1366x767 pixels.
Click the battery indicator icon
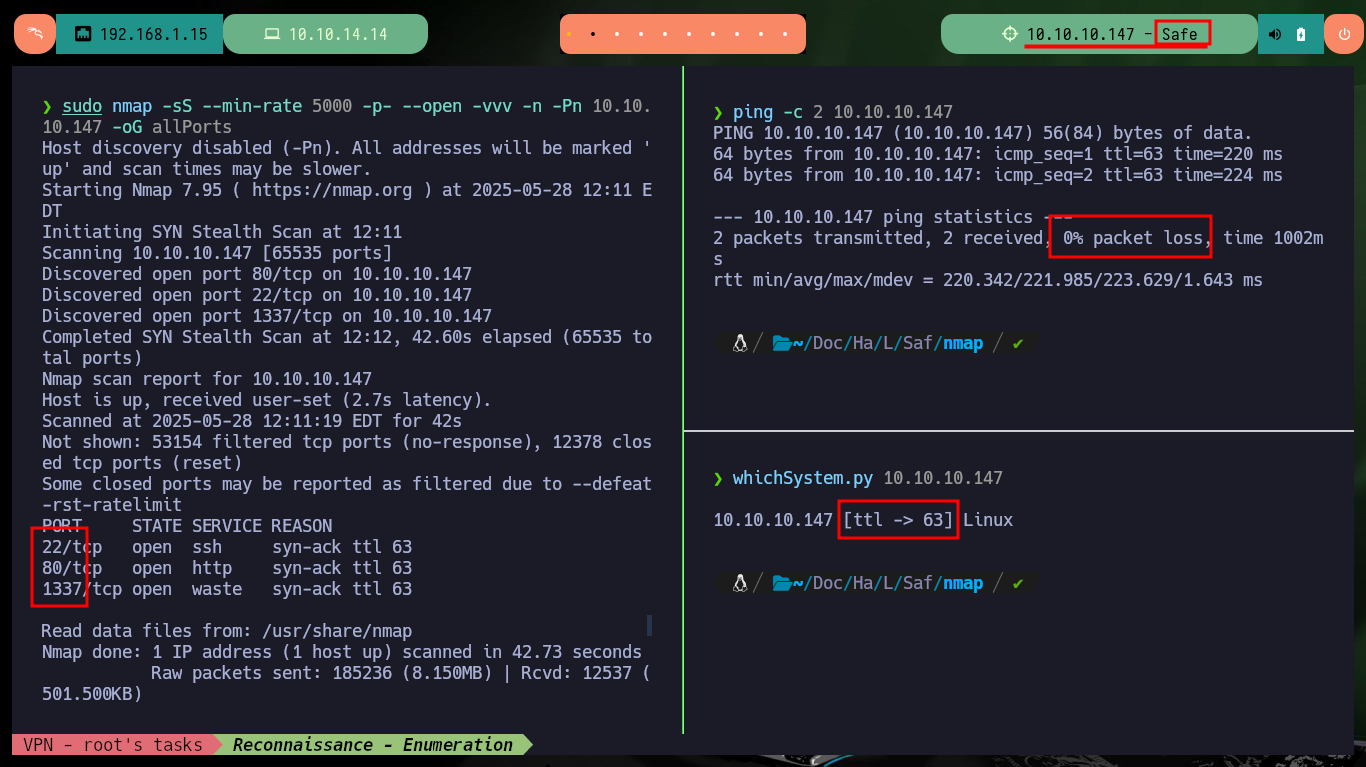pos(1301,34)
